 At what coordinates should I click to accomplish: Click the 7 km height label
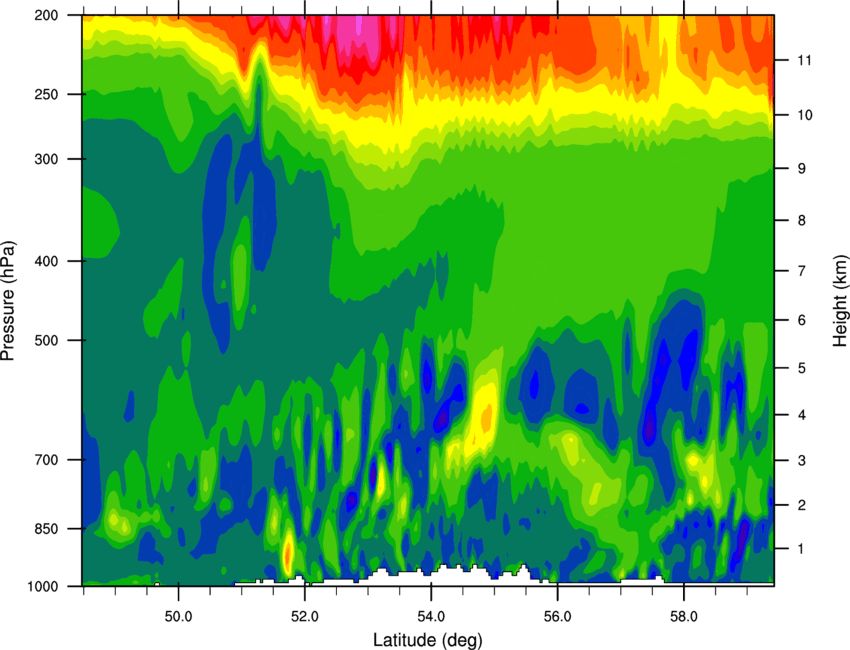[802, 271]
